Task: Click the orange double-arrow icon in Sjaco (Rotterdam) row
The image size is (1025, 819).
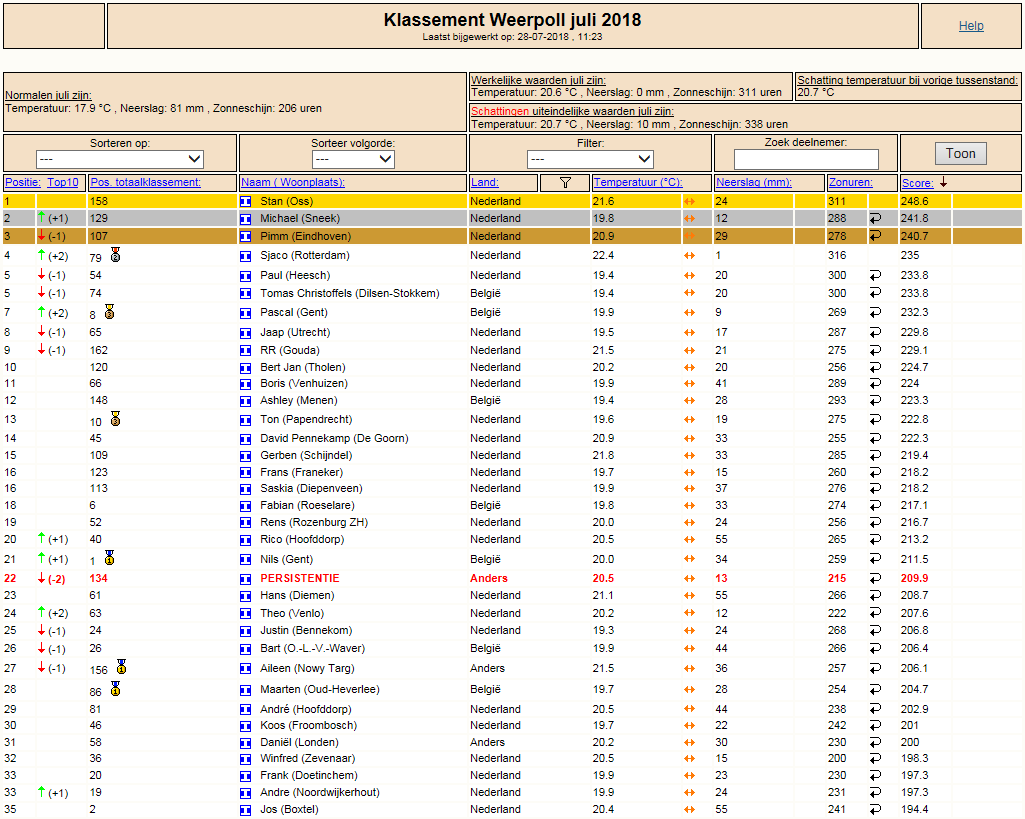Action: [689, 256]
